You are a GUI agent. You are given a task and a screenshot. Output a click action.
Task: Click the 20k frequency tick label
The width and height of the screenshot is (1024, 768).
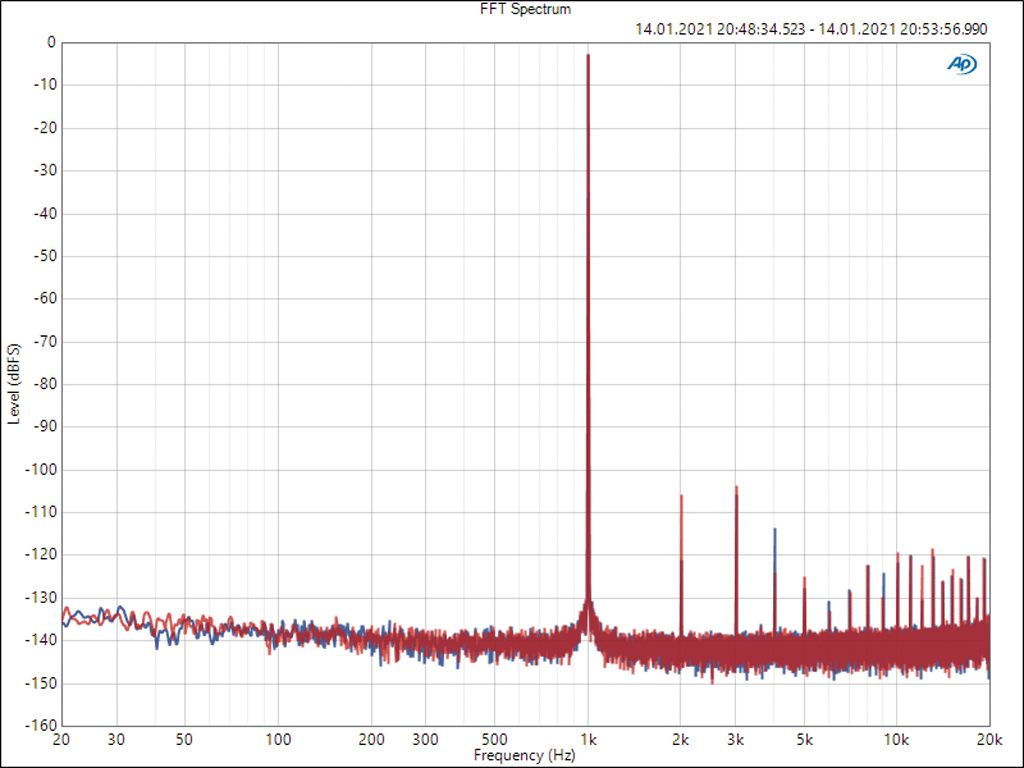(x=989, y=740)
